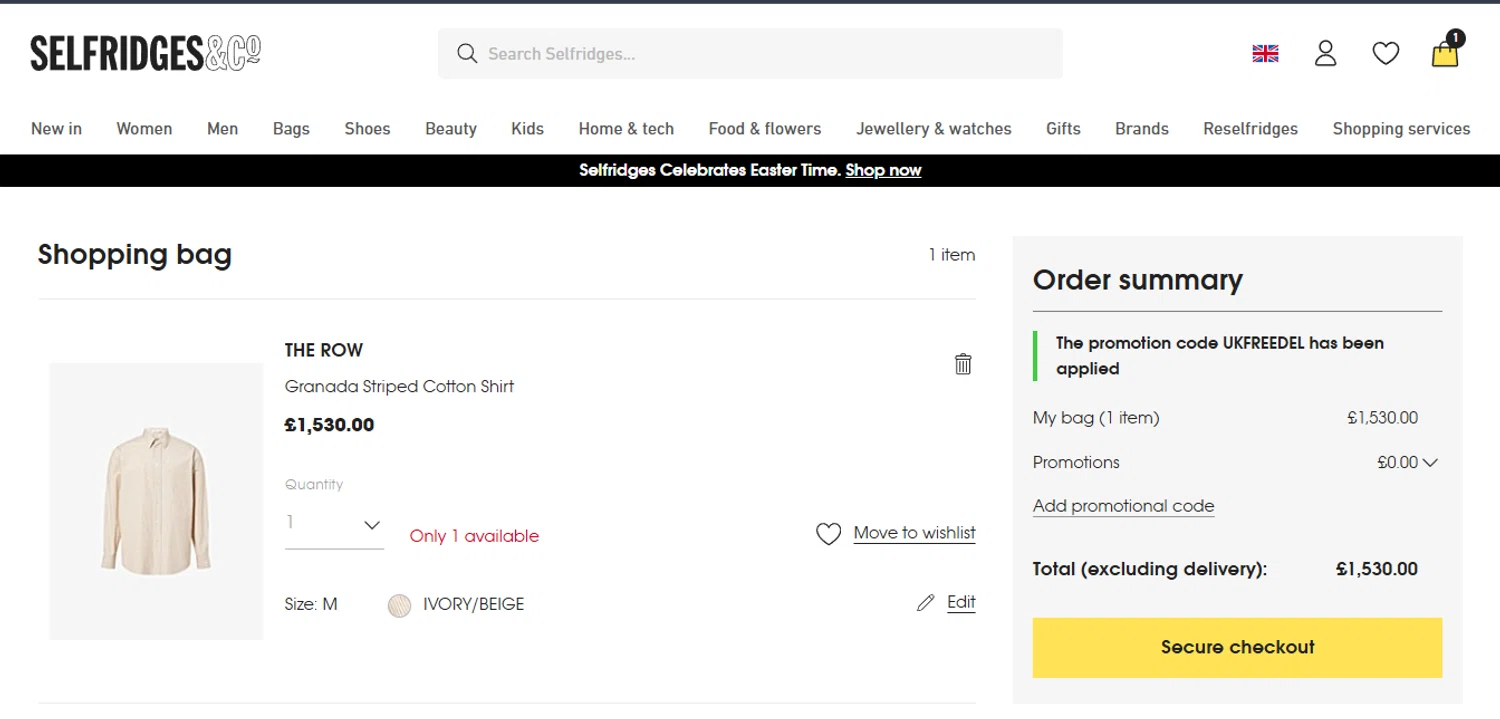Open the Women menu

pos(144,129)
